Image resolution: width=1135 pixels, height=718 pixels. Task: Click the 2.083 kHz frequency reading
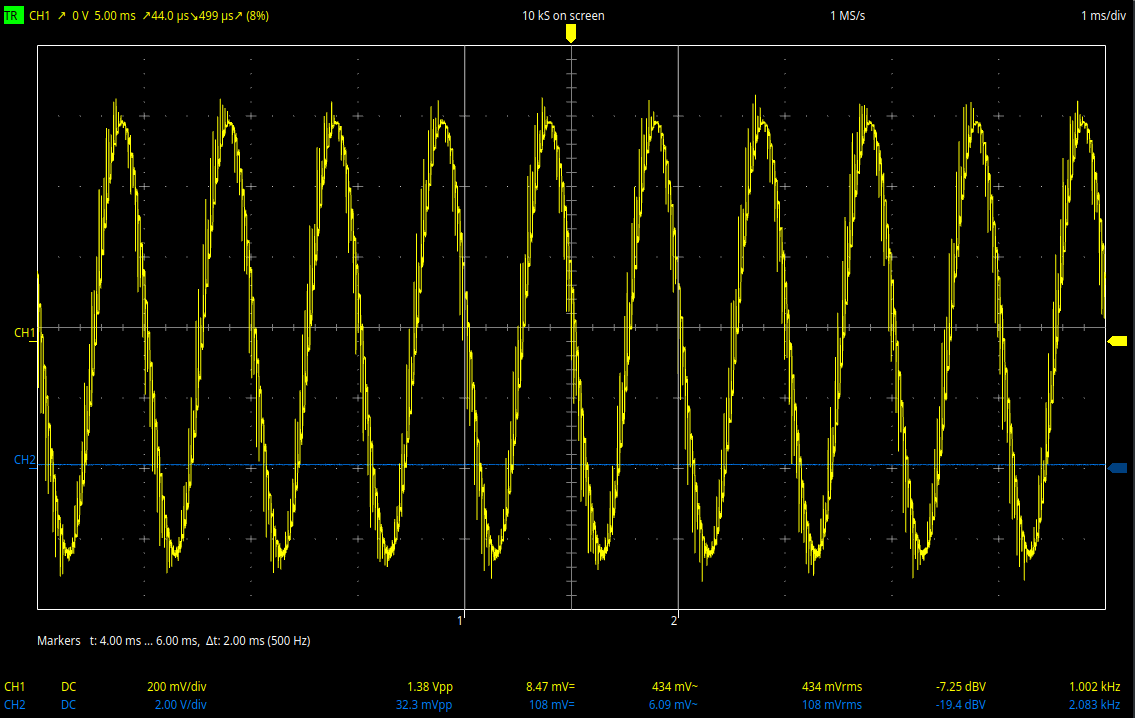point(1094,705)
